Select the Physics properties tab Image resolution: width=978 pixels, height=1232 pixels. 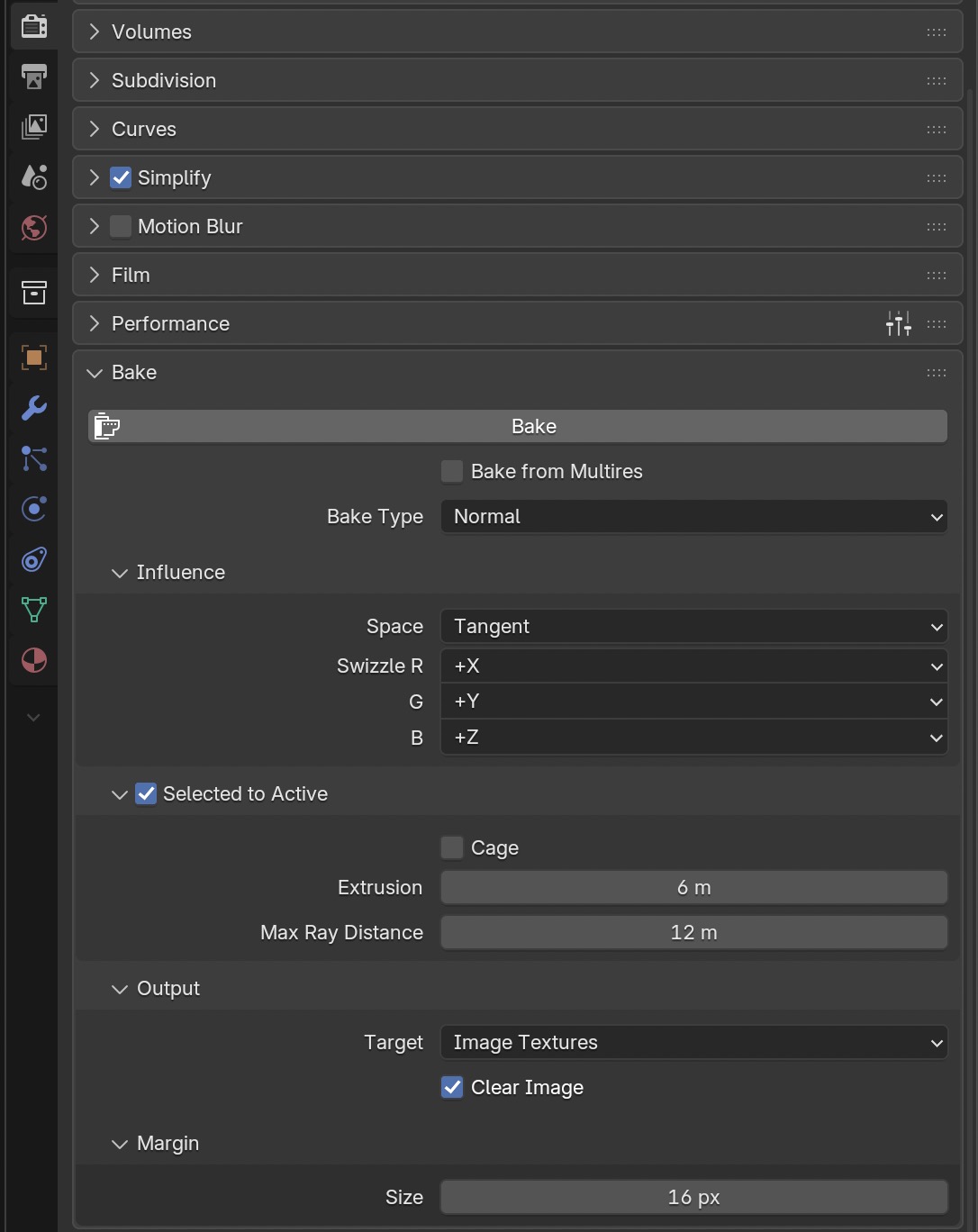coord(34,509)
